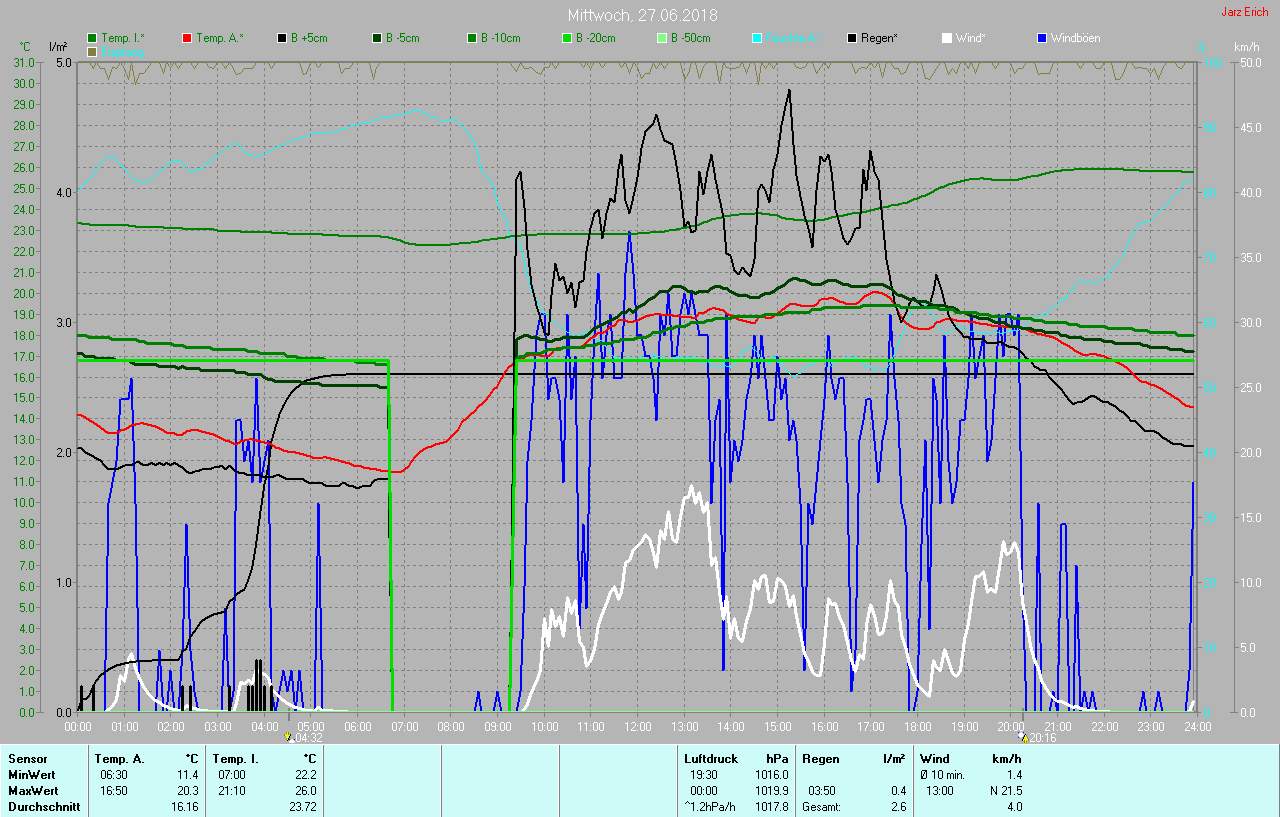Image resolution: width=1280 pixels, height=817 pixels.
Task: Click the chart title 'Mittwoch, 27.06.2018'
Action: point(642,15)
